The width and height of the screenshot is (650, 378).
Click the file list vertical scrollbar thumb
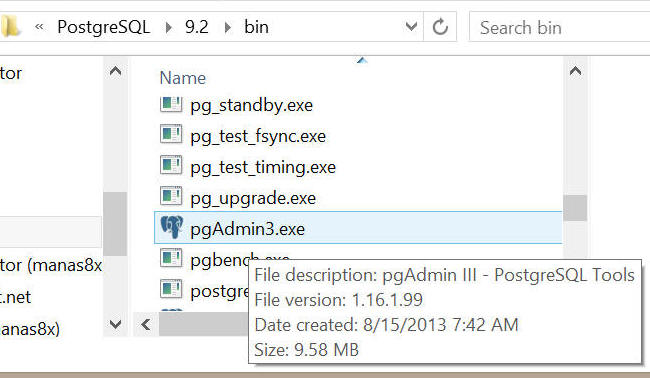coord(575,208)
